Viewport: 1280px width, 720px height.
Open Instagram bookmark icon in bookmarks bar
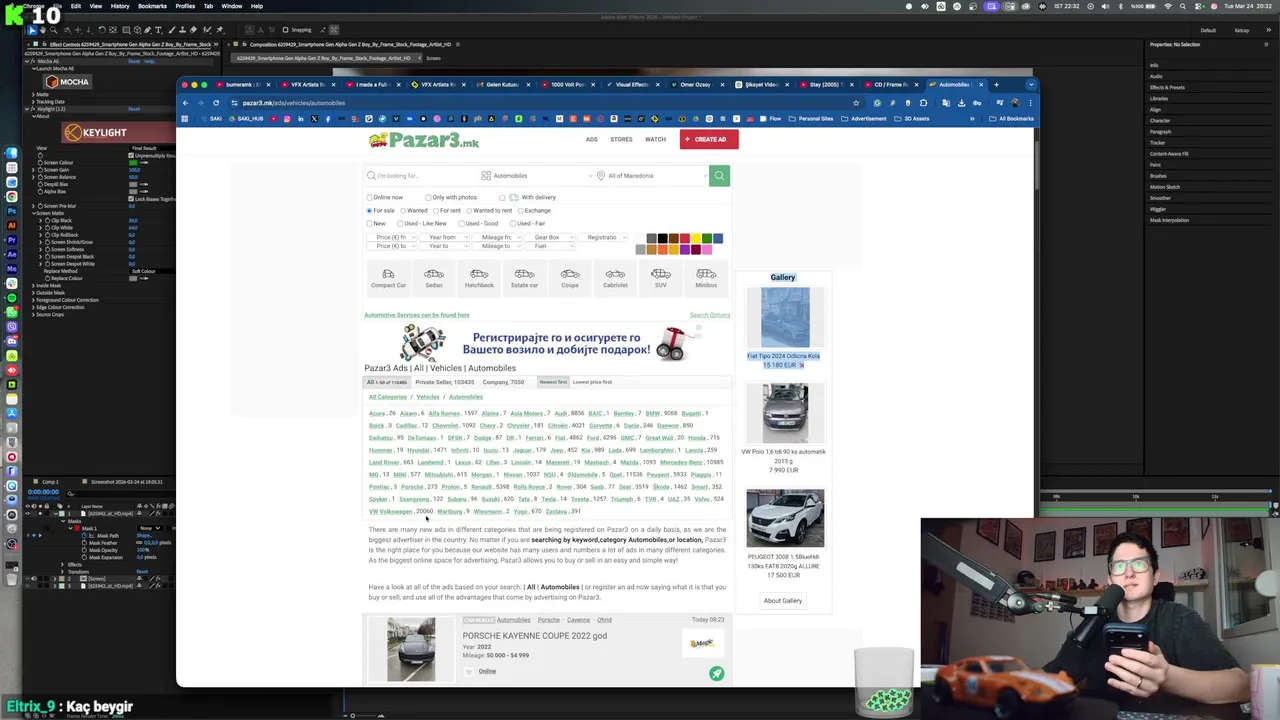(x=287, y=119)
